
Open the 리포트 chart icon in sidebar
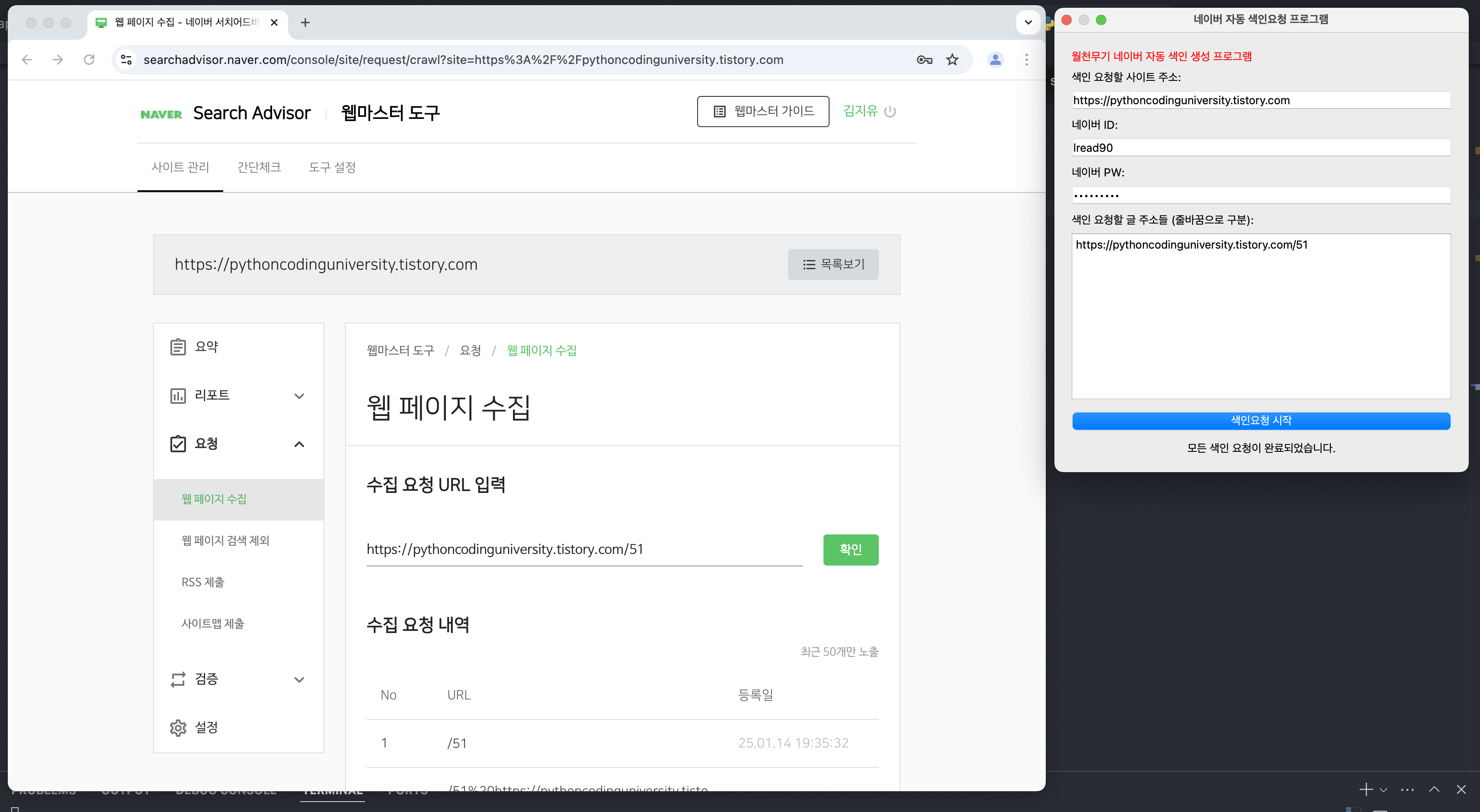[178, 395]
